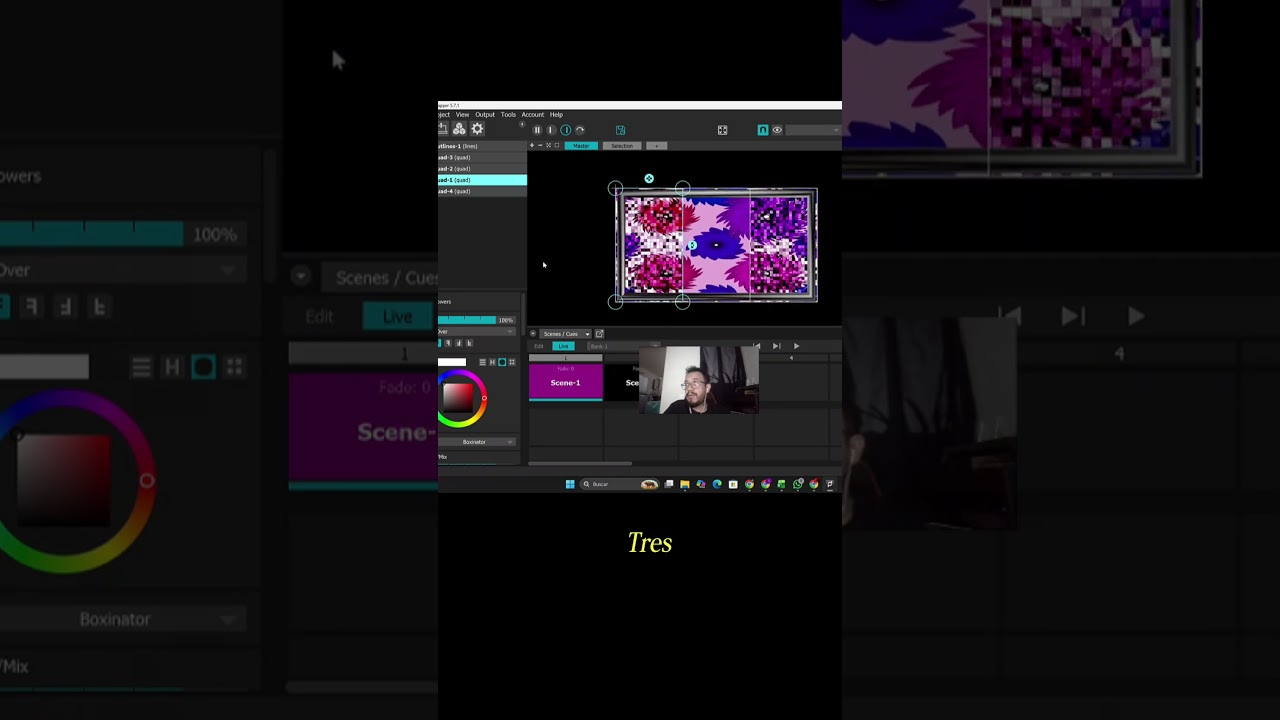The height and width of the screenshot is (720, 1280).
Task: Open the dropdown beside the eye icon
Action: [813, 130]
